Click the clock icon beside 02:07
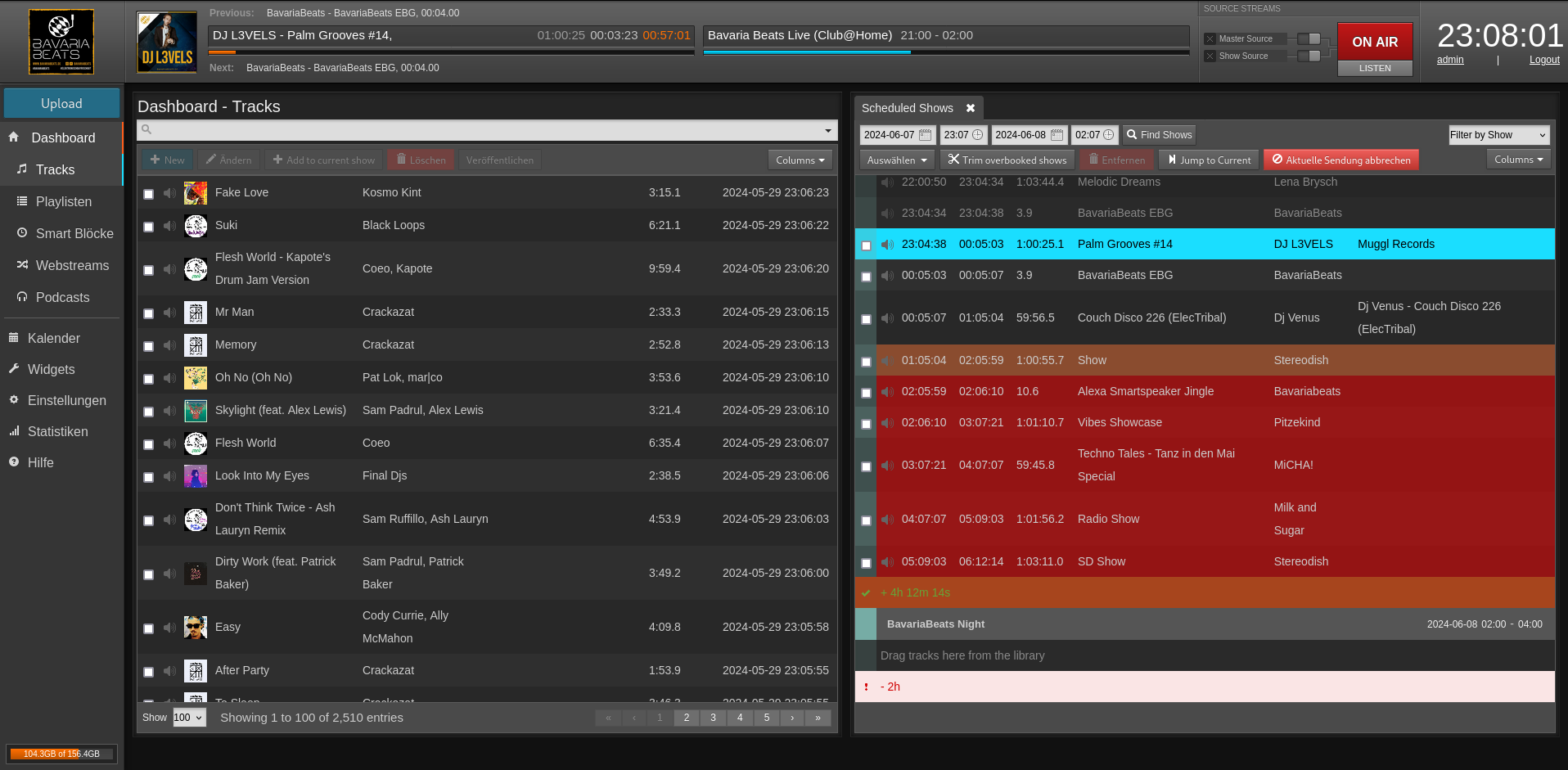 [x=1108, y=135]
